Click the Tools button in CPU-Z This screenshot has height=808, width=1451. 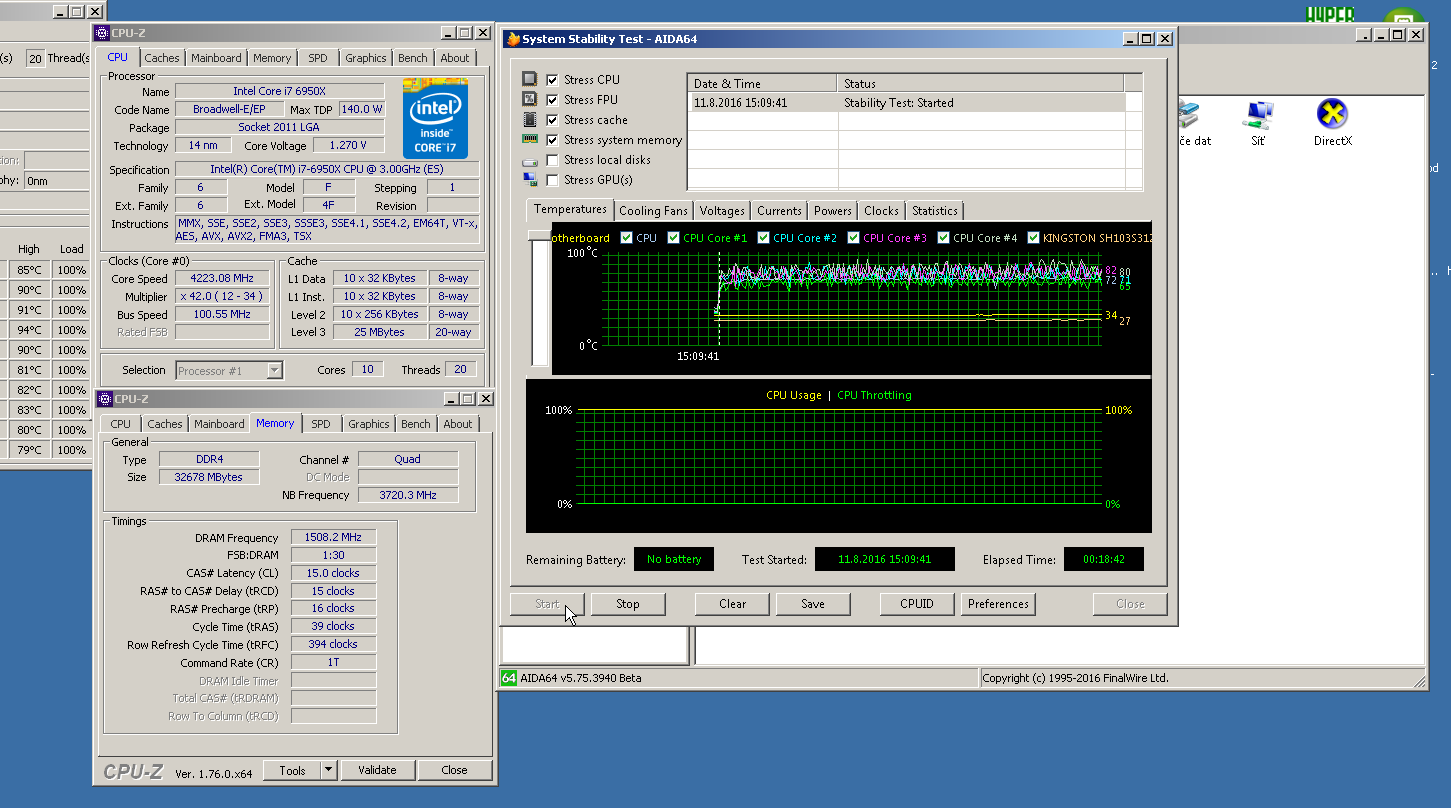click(293, 770)
